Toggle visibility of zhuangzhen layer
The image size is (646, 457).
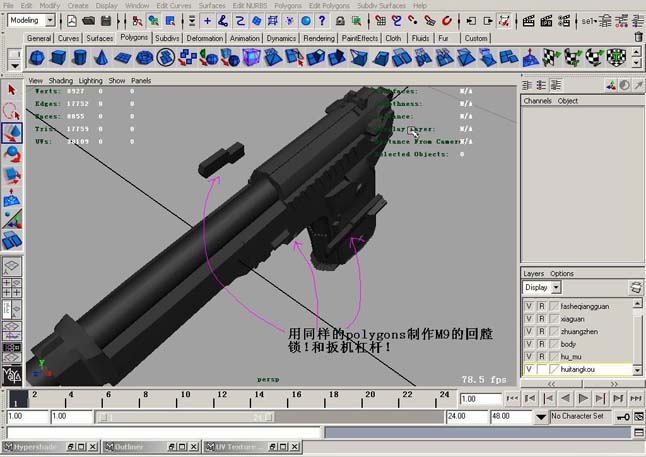point(529,331)
